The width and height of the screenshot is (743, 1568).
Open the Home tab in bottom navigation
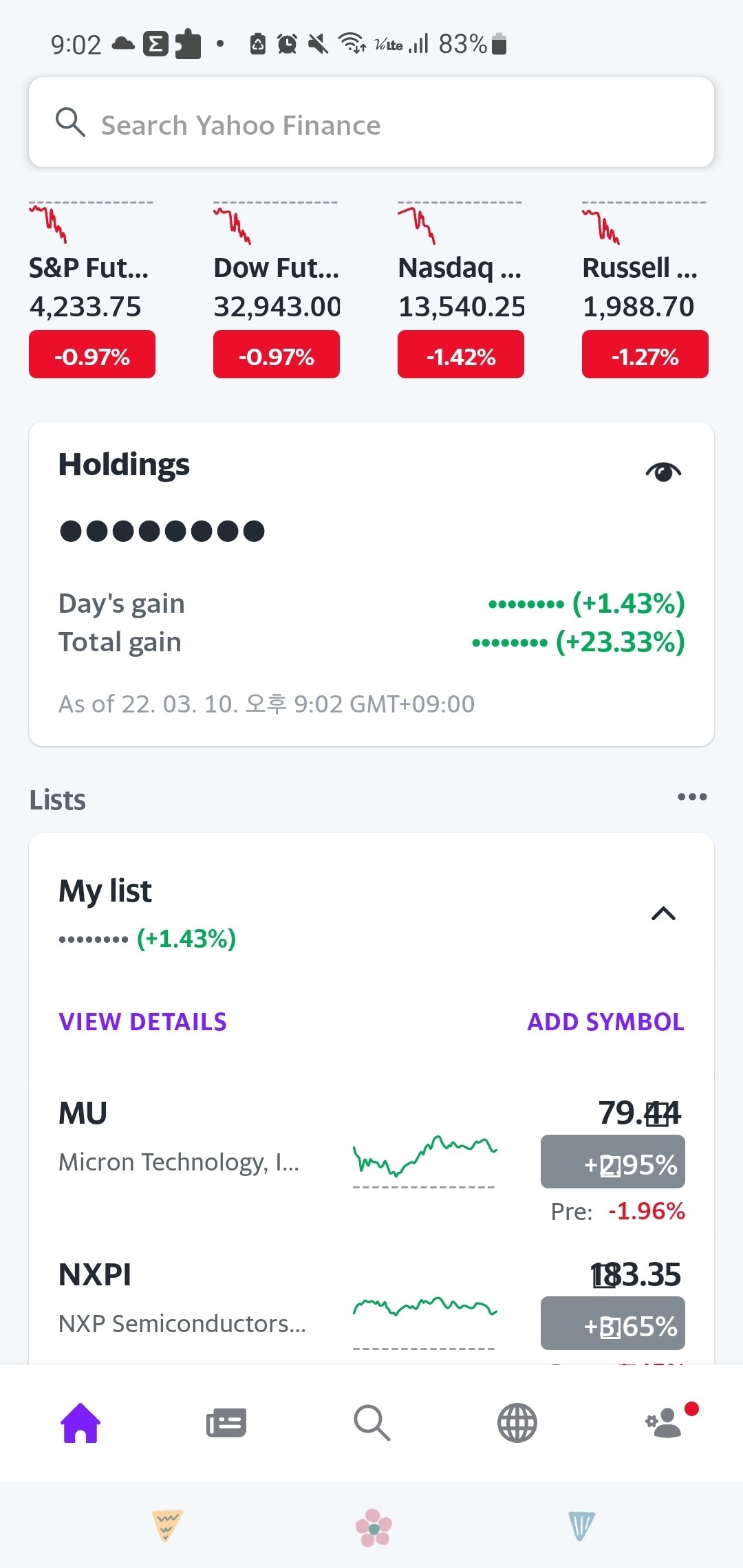coord(81,1422)
